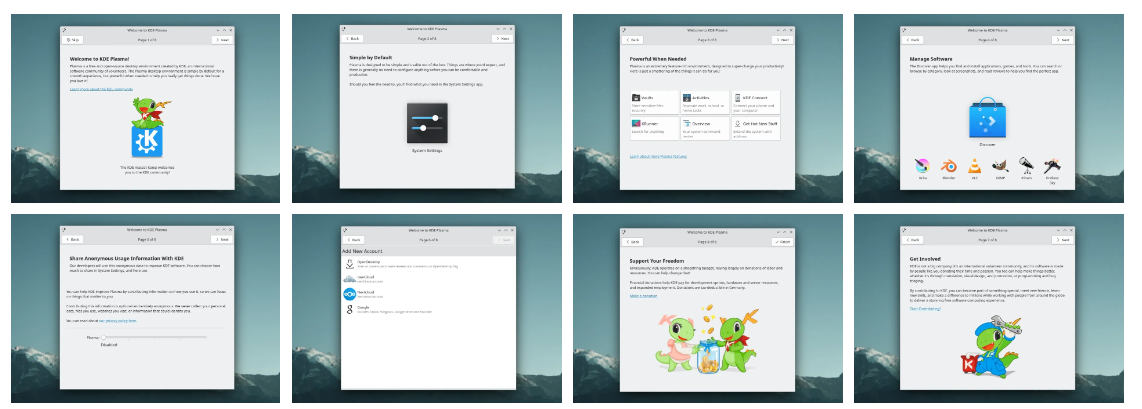
Task: Open the KRunner feature icon
Action: coord(636,124)
